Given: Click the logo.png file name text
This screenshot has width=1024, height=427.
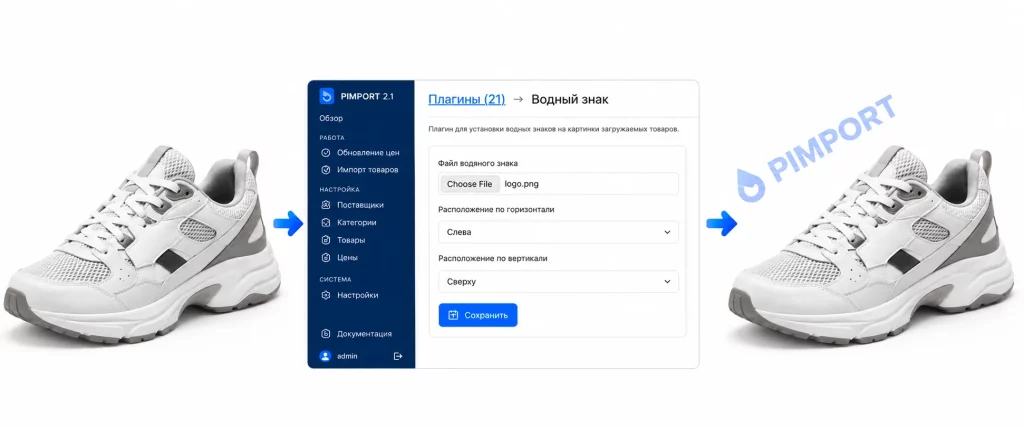Looking at the screenshot, I should pyautogui.click(x=521, y=184).
